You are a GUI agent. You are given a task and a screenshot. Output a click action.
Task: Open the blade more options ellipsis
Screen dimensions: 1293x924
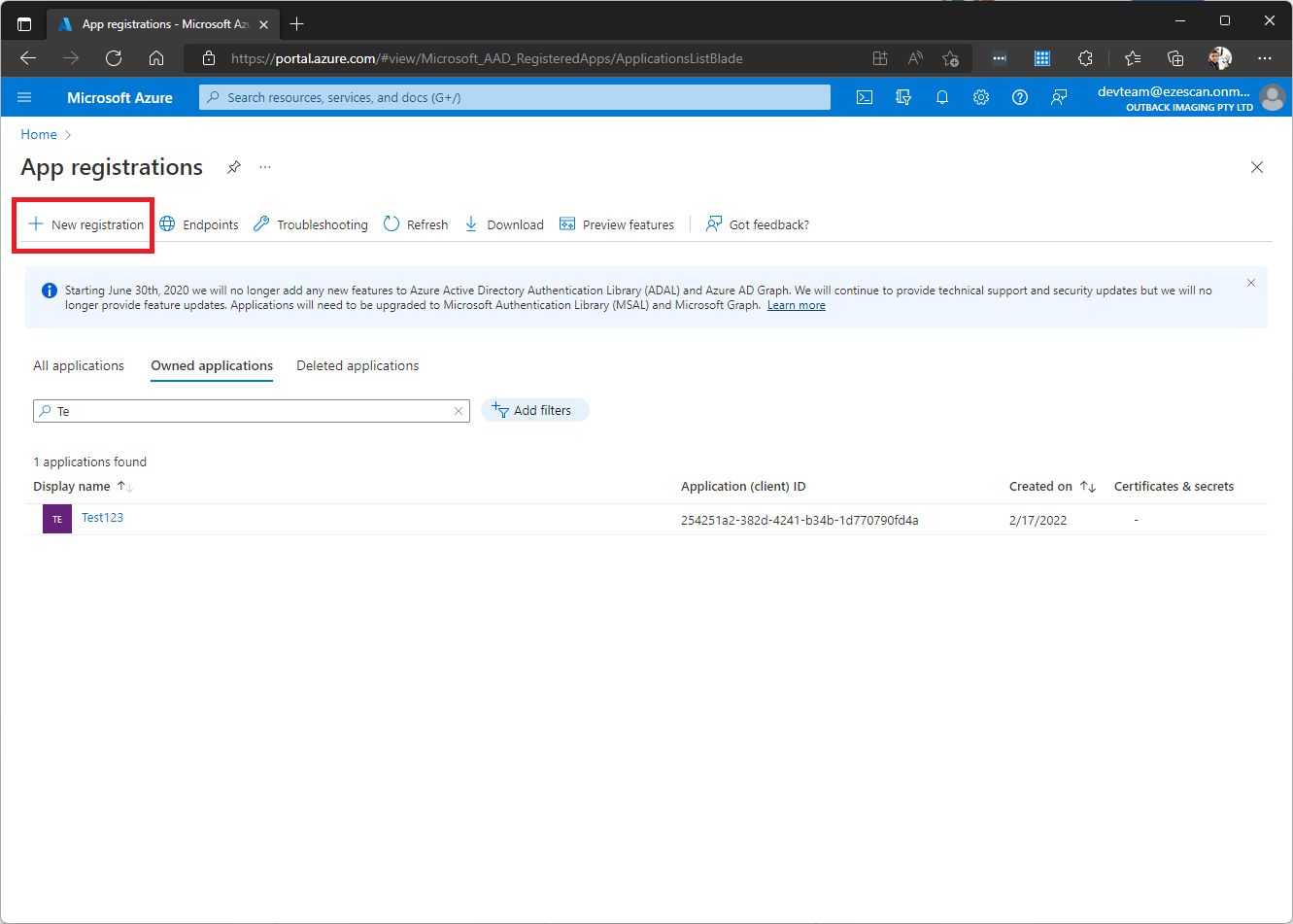click(x=265, y=167)
